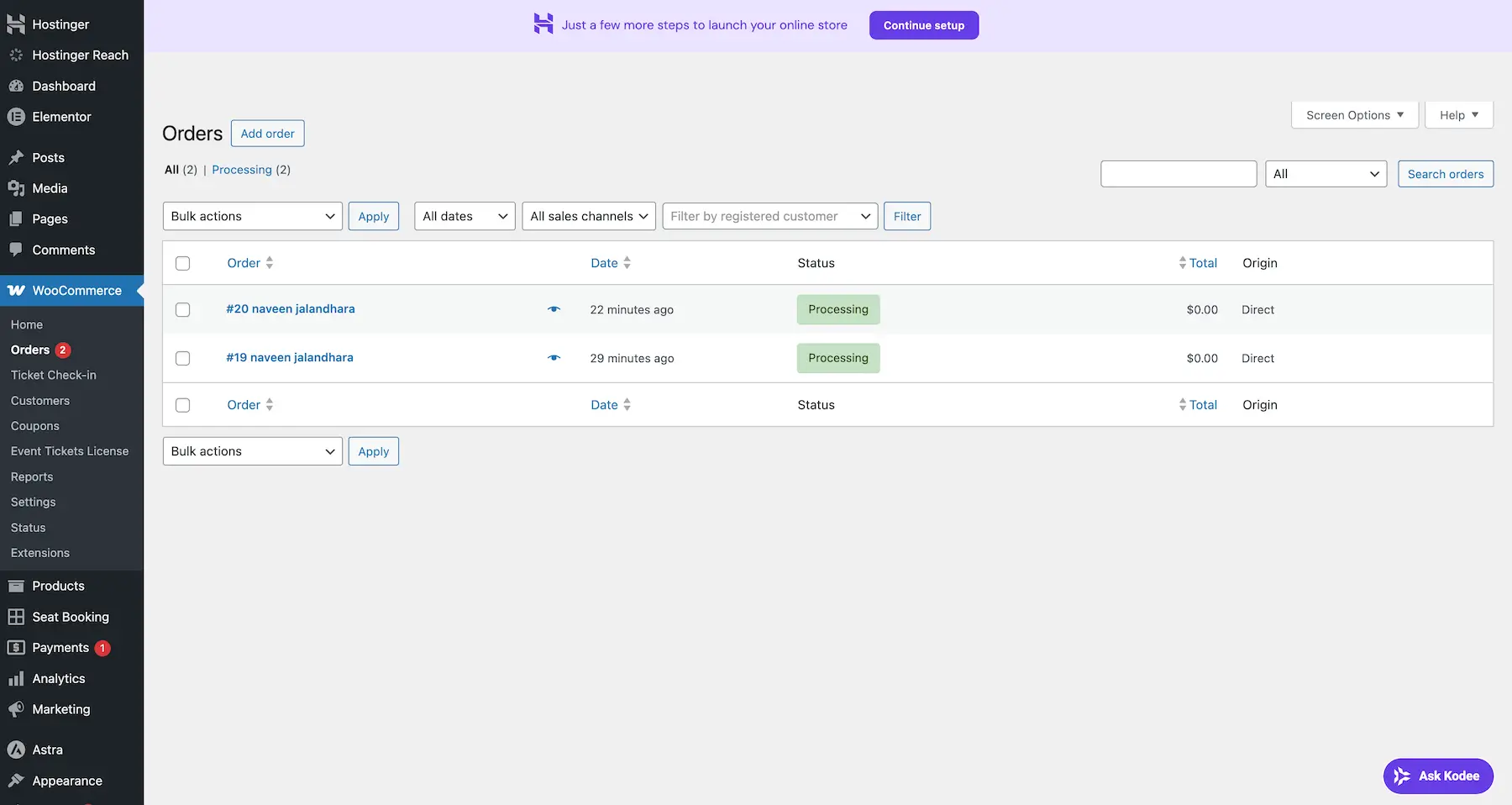The image size is (1512, 805).
Task: Click the Elementor icon in sidebar
Action: click(16, 117)
